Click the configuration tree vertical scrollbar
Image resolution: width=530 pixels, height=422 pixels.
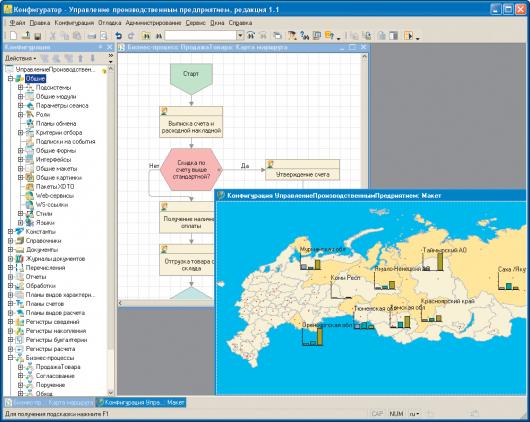(110, 231)
